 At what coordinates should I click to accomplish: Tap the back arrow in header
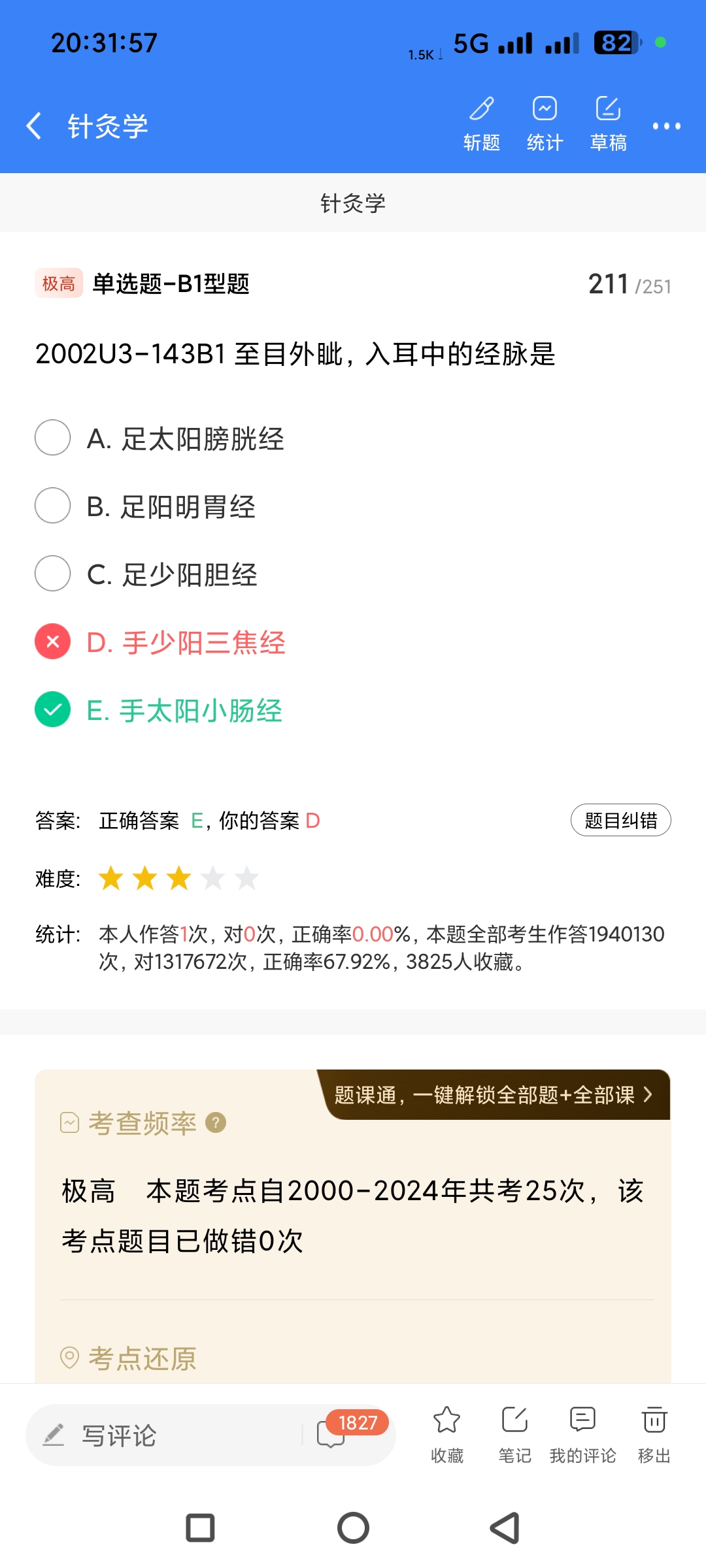pos(34,125)
